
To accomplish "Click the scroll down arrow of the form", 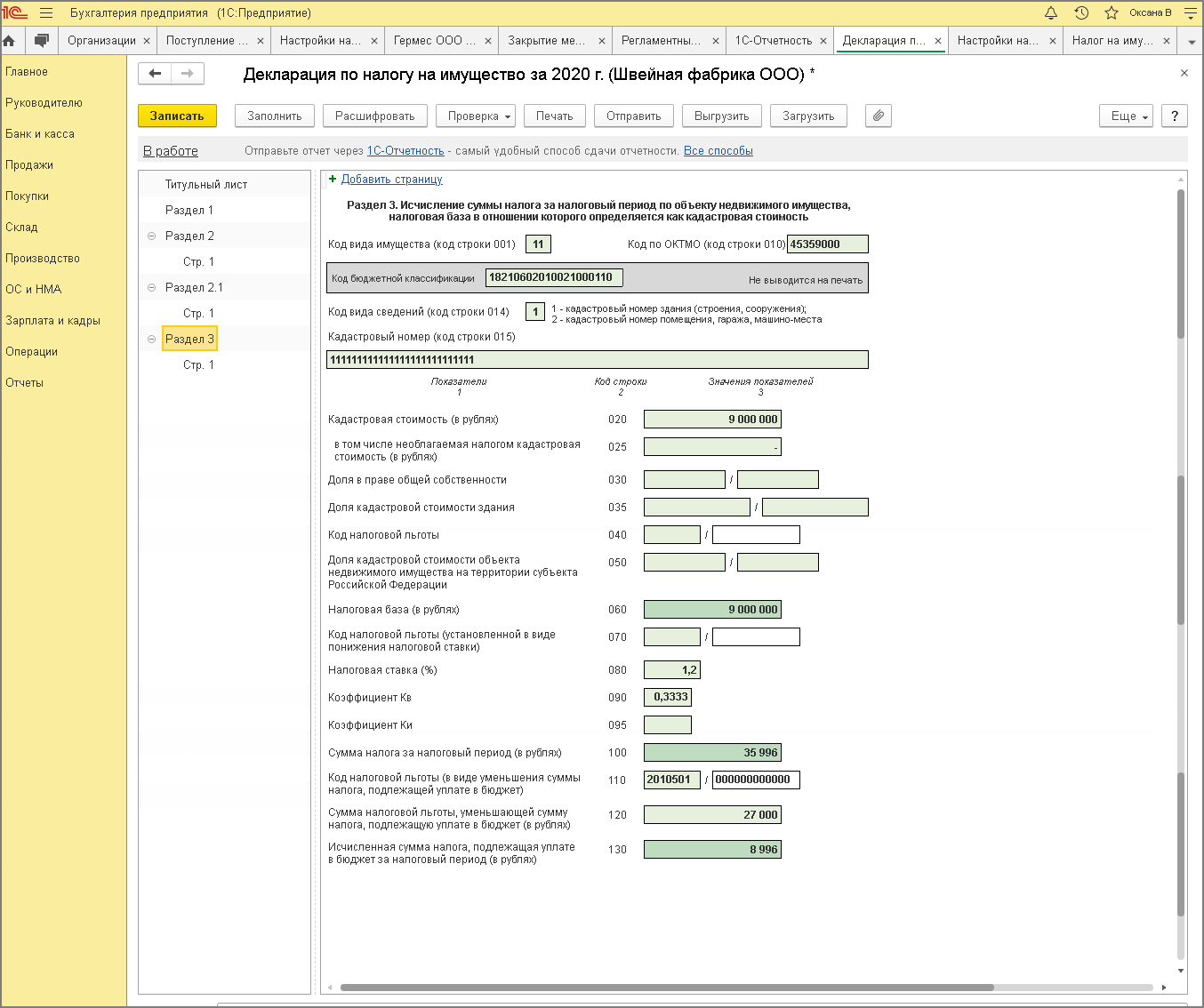I will pos(1181,971).
